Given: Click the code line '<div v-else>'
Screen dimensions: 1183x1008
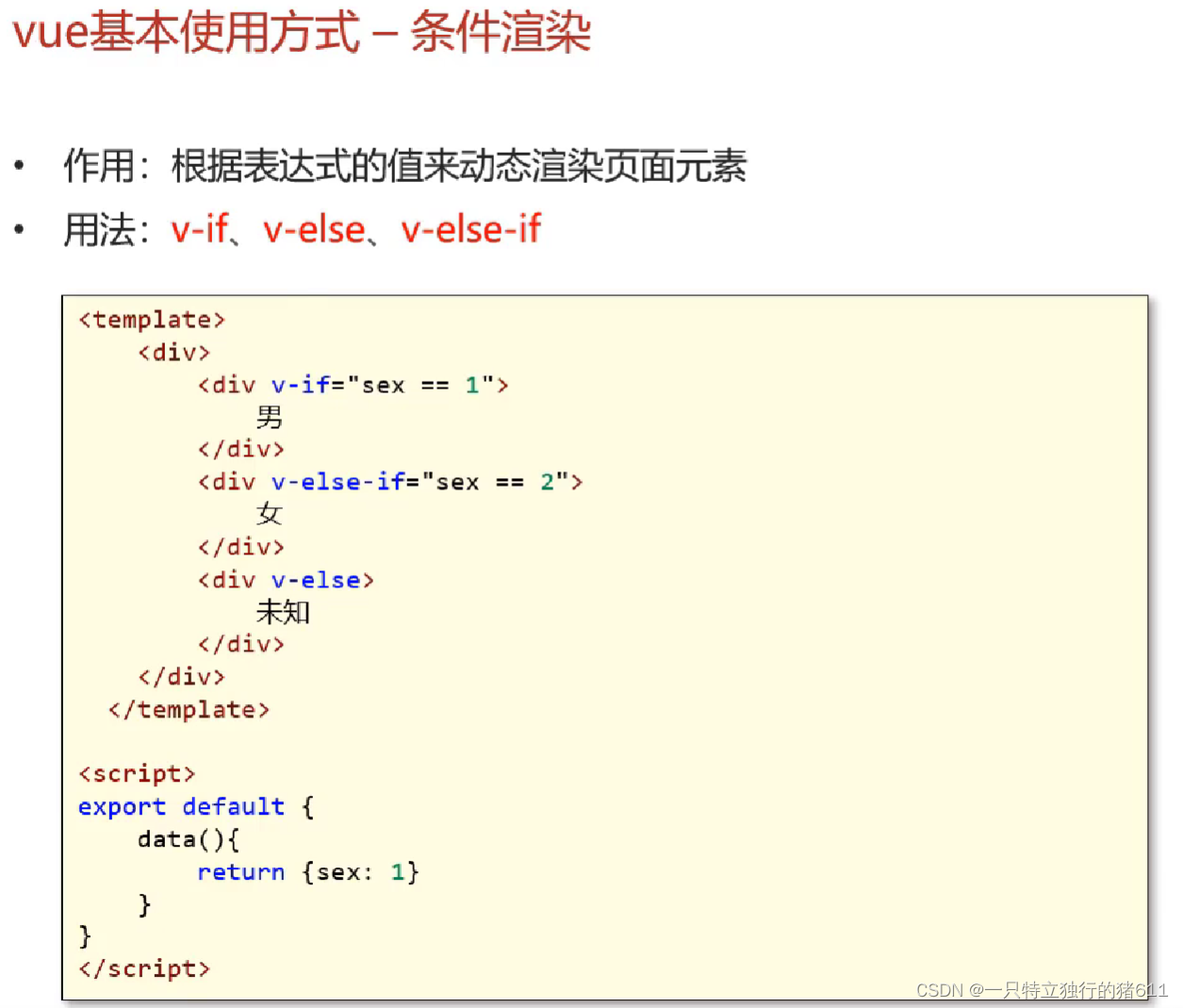Looking at the screenshot, I should pos(286,580).
